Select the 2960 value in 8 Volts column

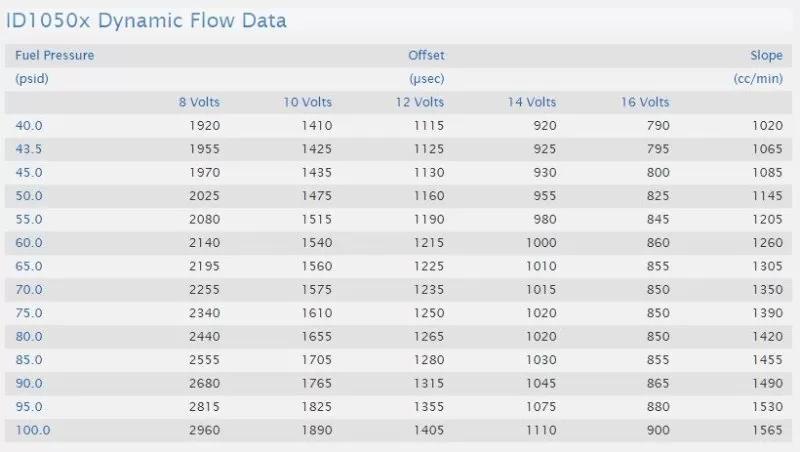[x=204, y=430]
